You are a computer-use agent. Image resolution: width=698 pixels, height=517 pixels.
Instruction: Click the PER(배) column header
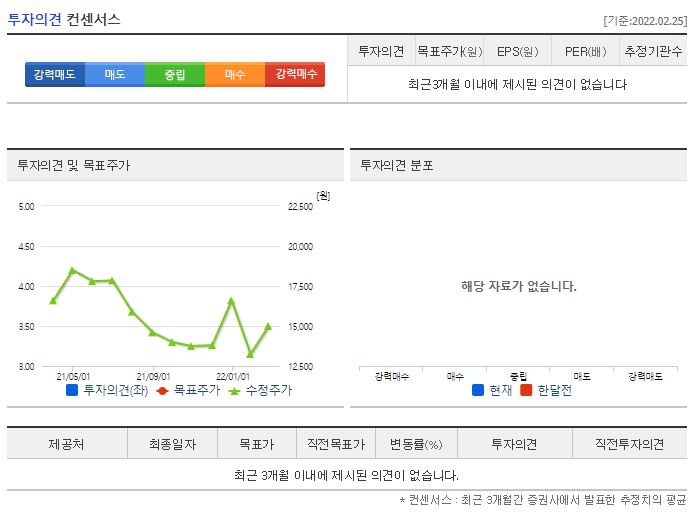click(585, 51)
